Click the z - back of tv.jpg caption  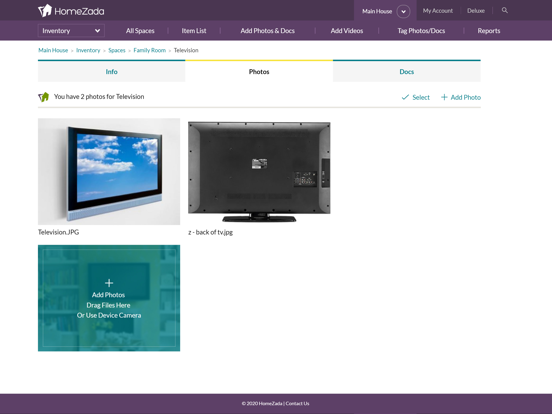click(211, 232)
